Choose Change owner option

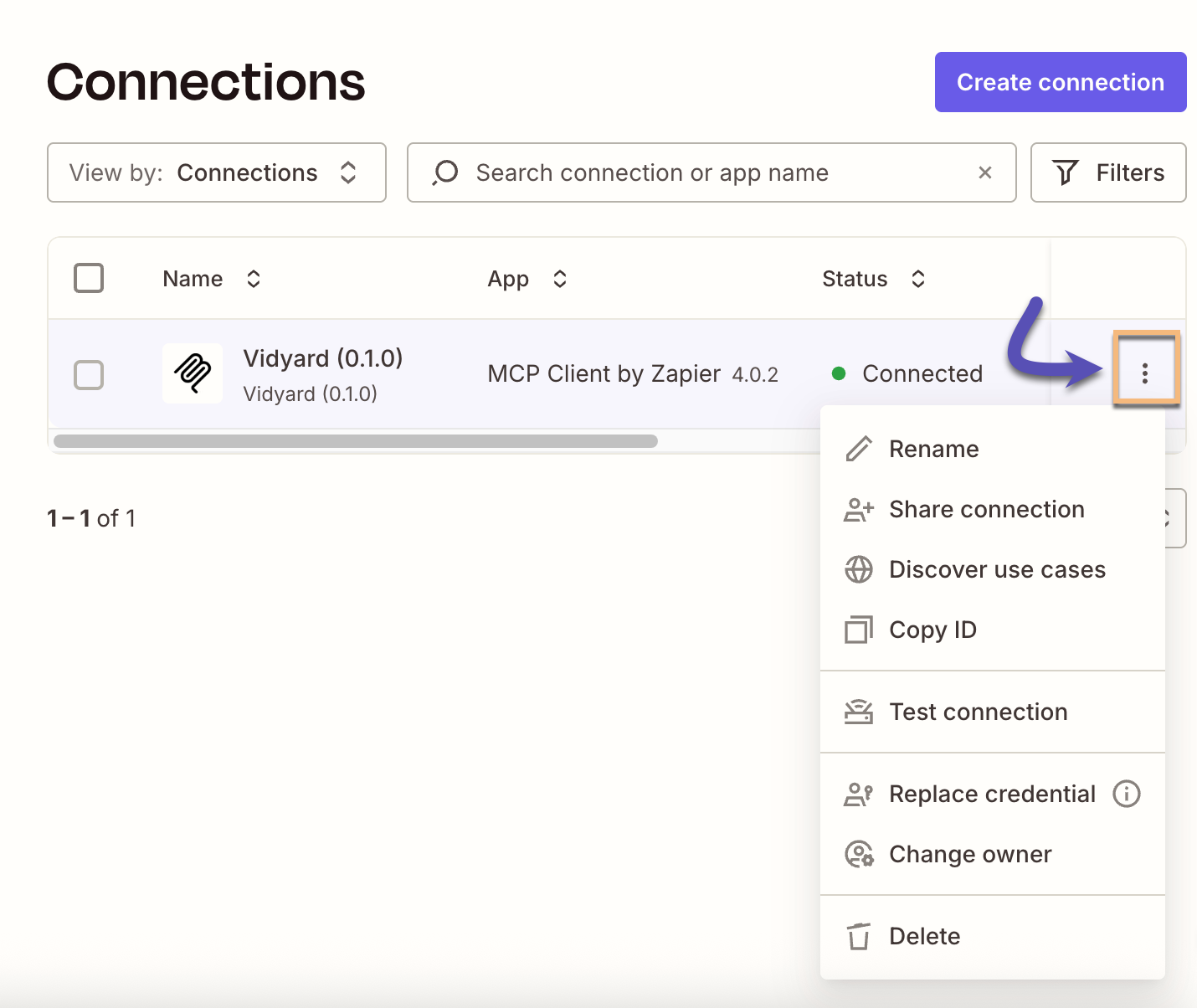[x=993, y=854]
